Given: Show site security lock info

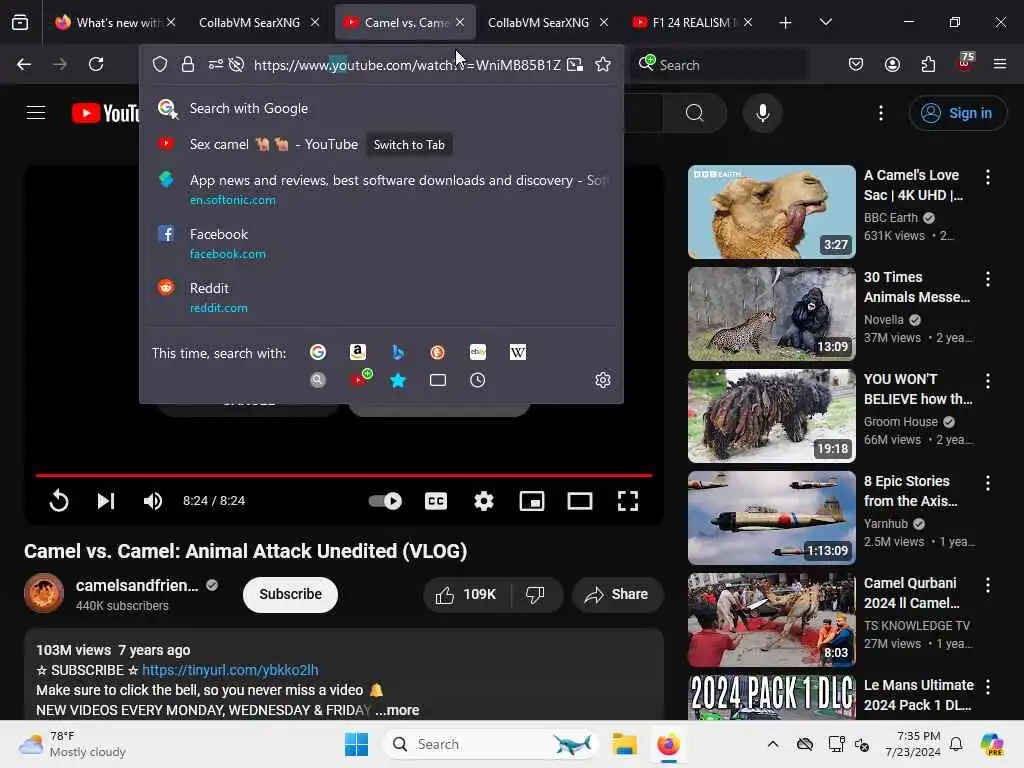Looking at the screenshot, I should tap(188, 64).
